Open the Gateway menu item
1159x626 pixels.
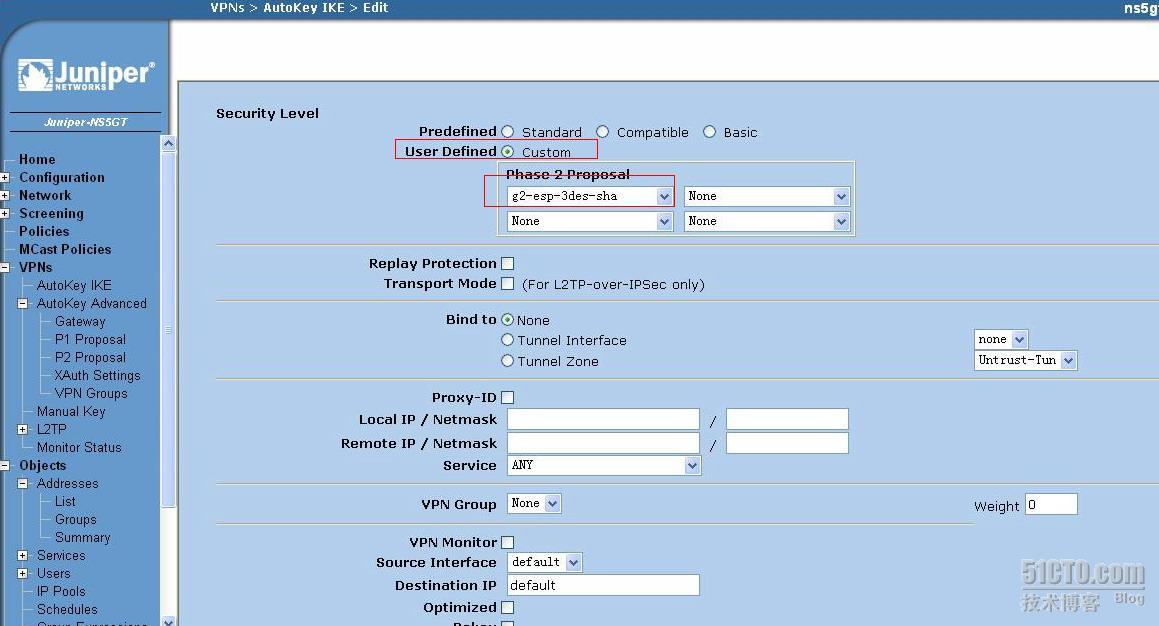80,321
